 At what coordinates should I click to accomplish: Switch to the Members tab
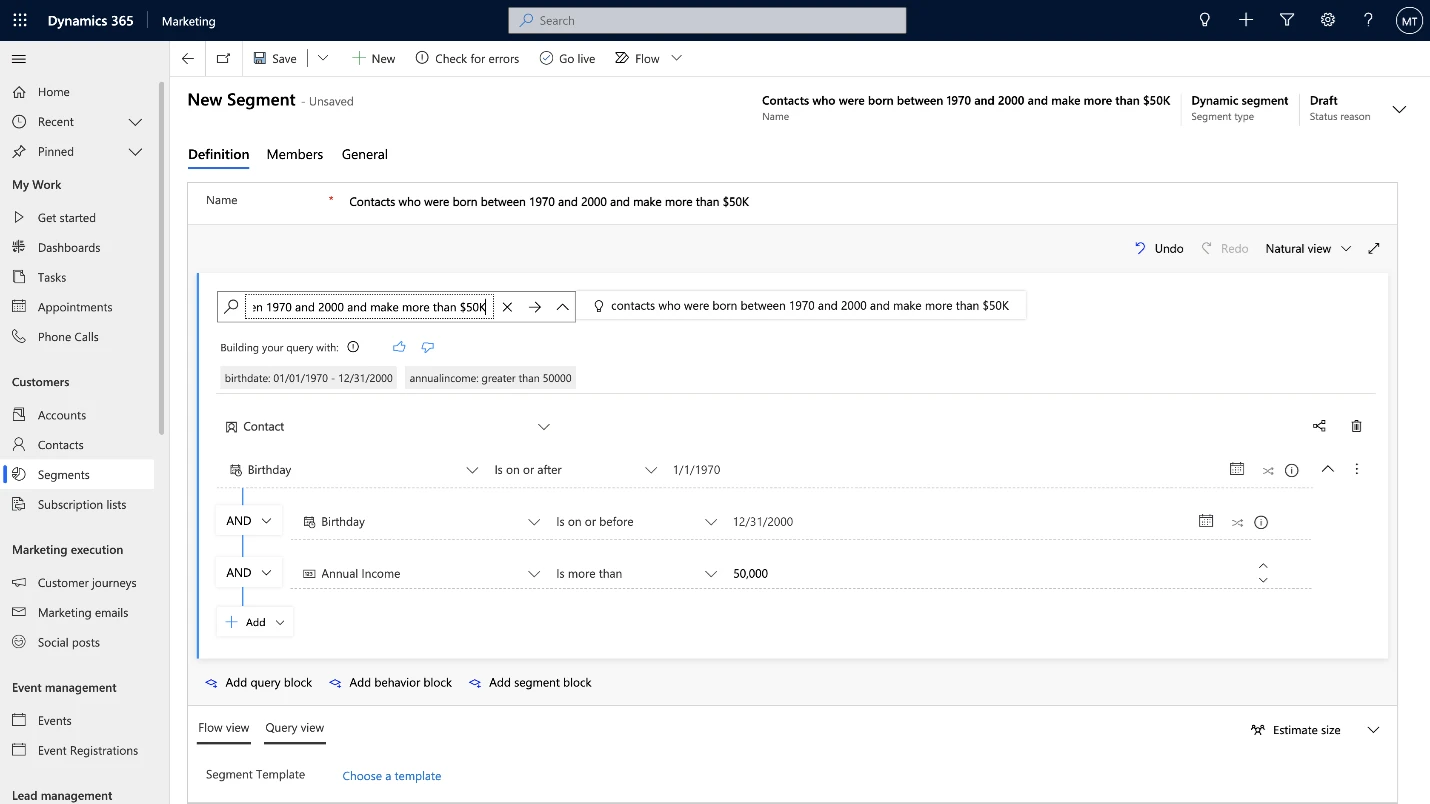pos(294,154)
